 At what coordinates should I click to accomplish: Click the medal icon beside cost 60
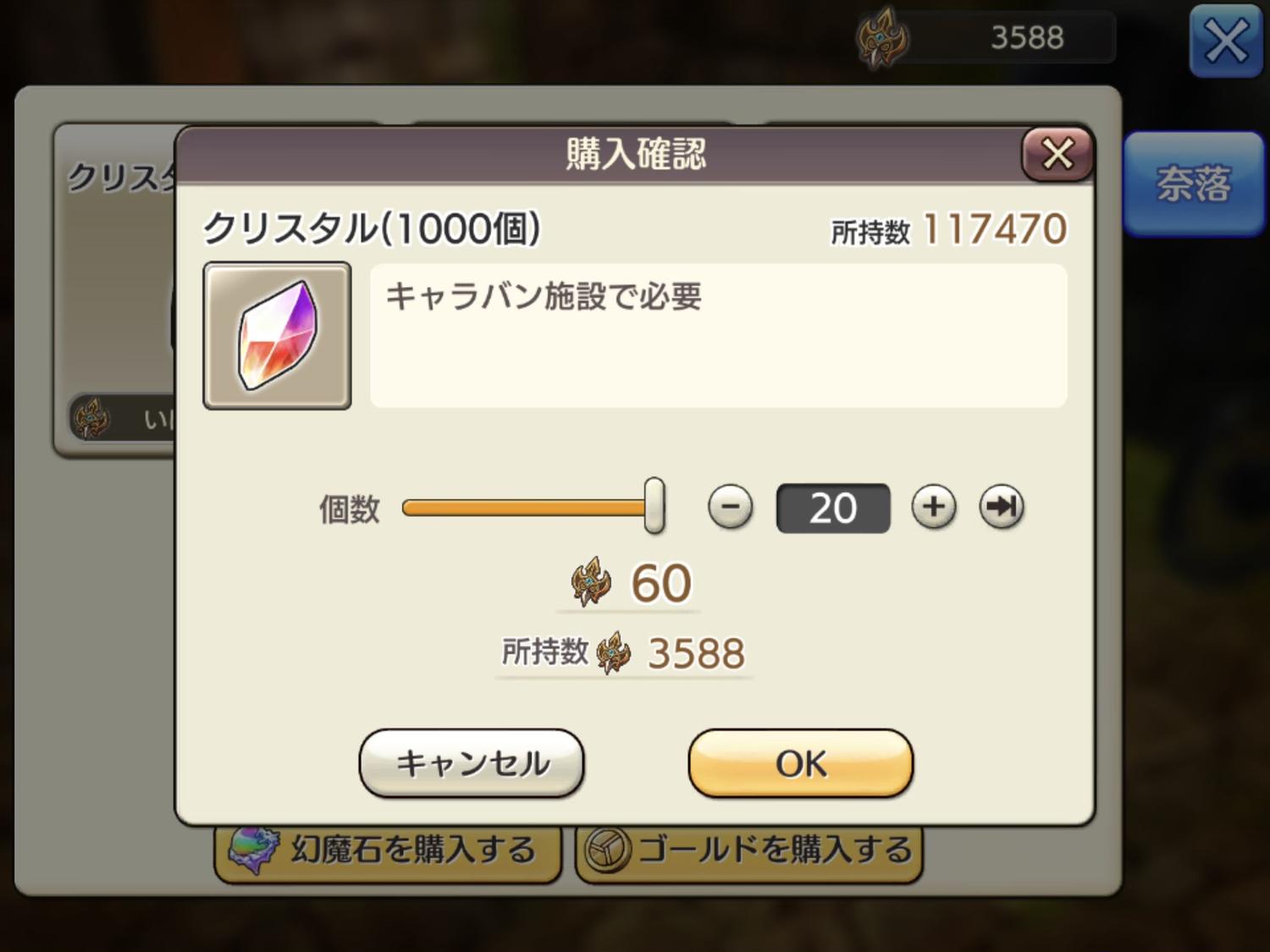point(592,582)
